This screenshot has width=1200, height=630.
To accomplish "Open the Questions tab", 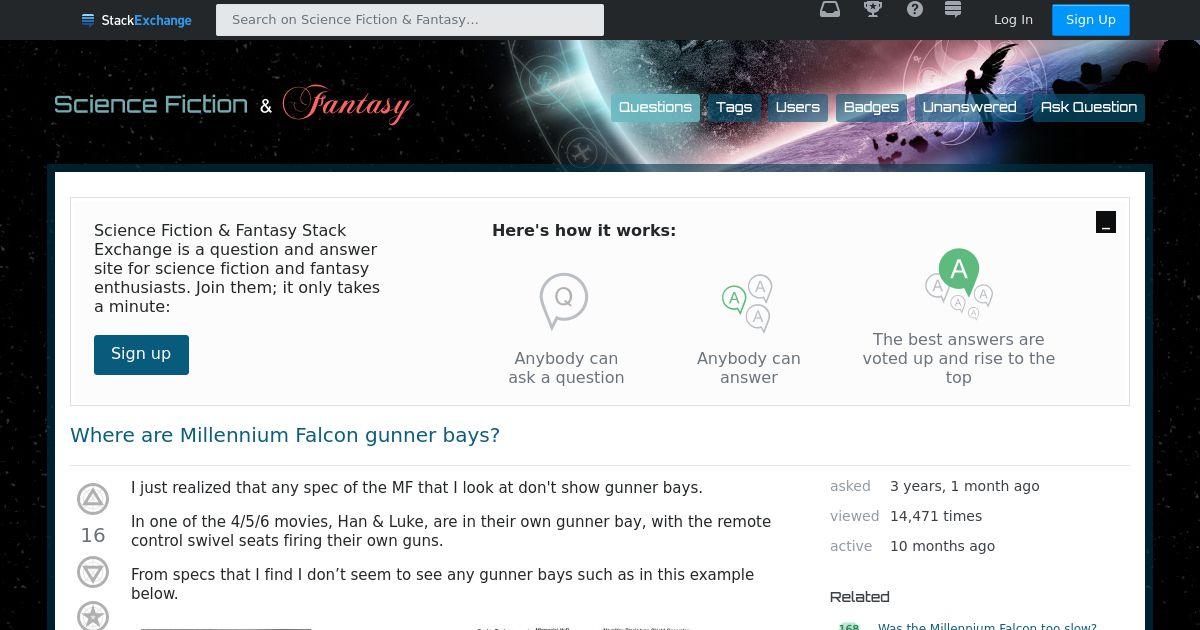I will click(x=655, y=108).
